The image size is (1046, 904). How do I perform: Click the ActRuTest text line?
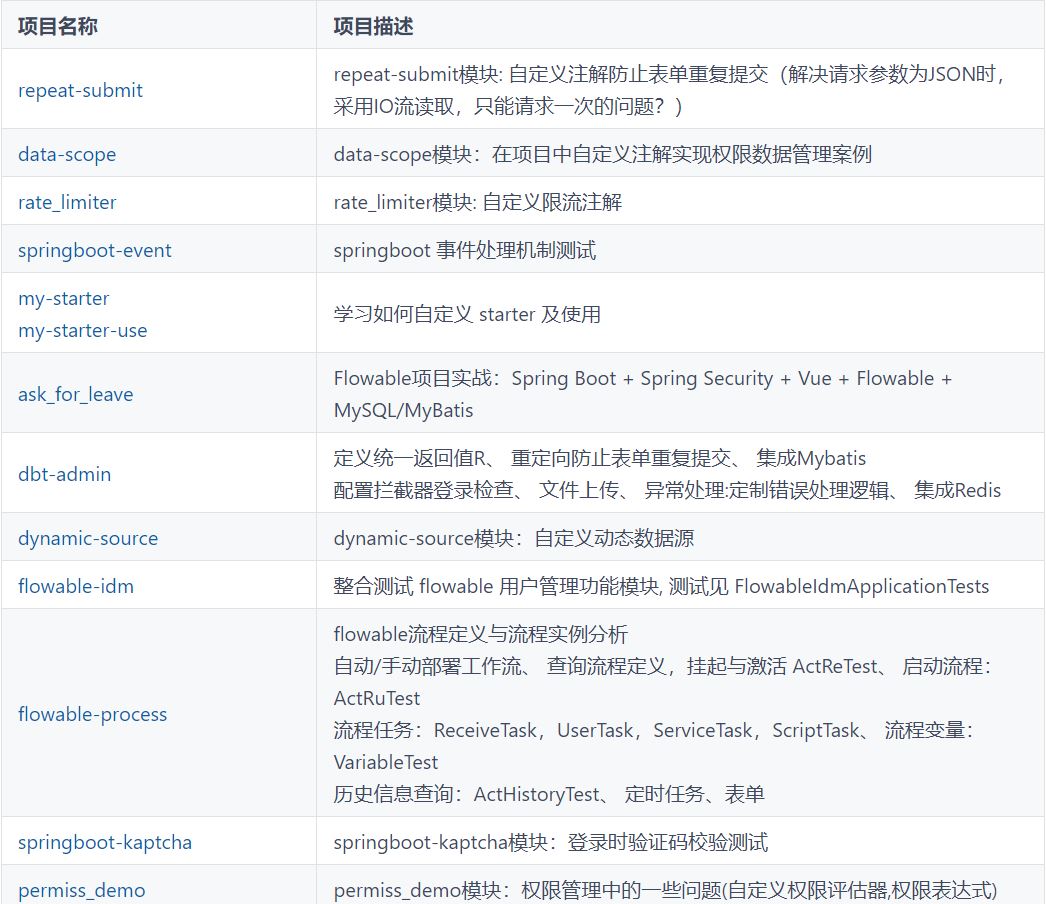[x=377, y=699]
